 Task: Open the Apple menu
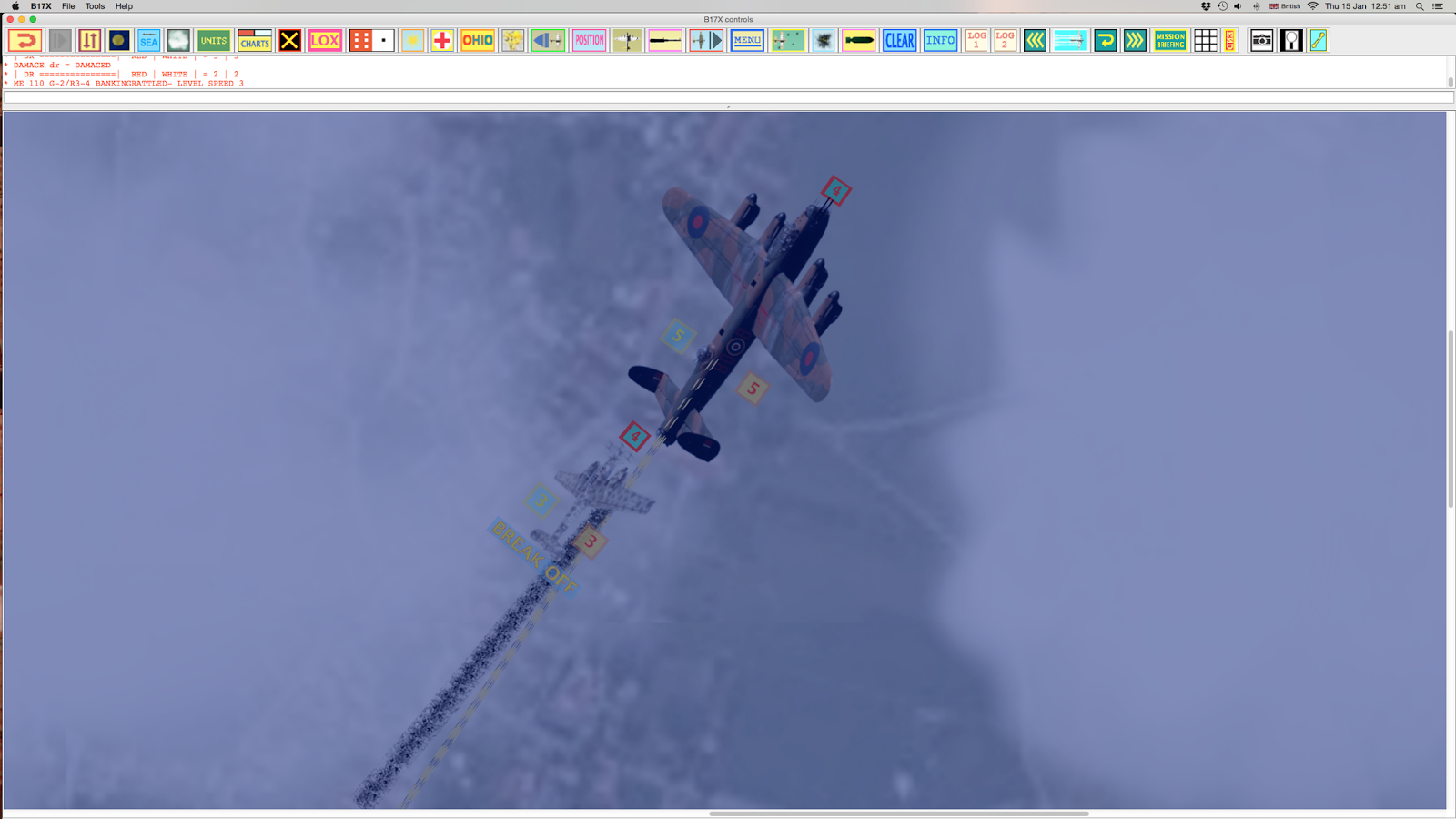(x=15, y=6)
